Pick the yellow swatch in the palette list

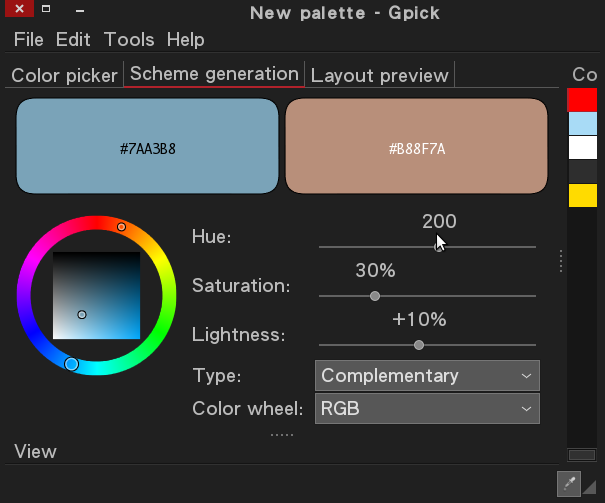582,196
